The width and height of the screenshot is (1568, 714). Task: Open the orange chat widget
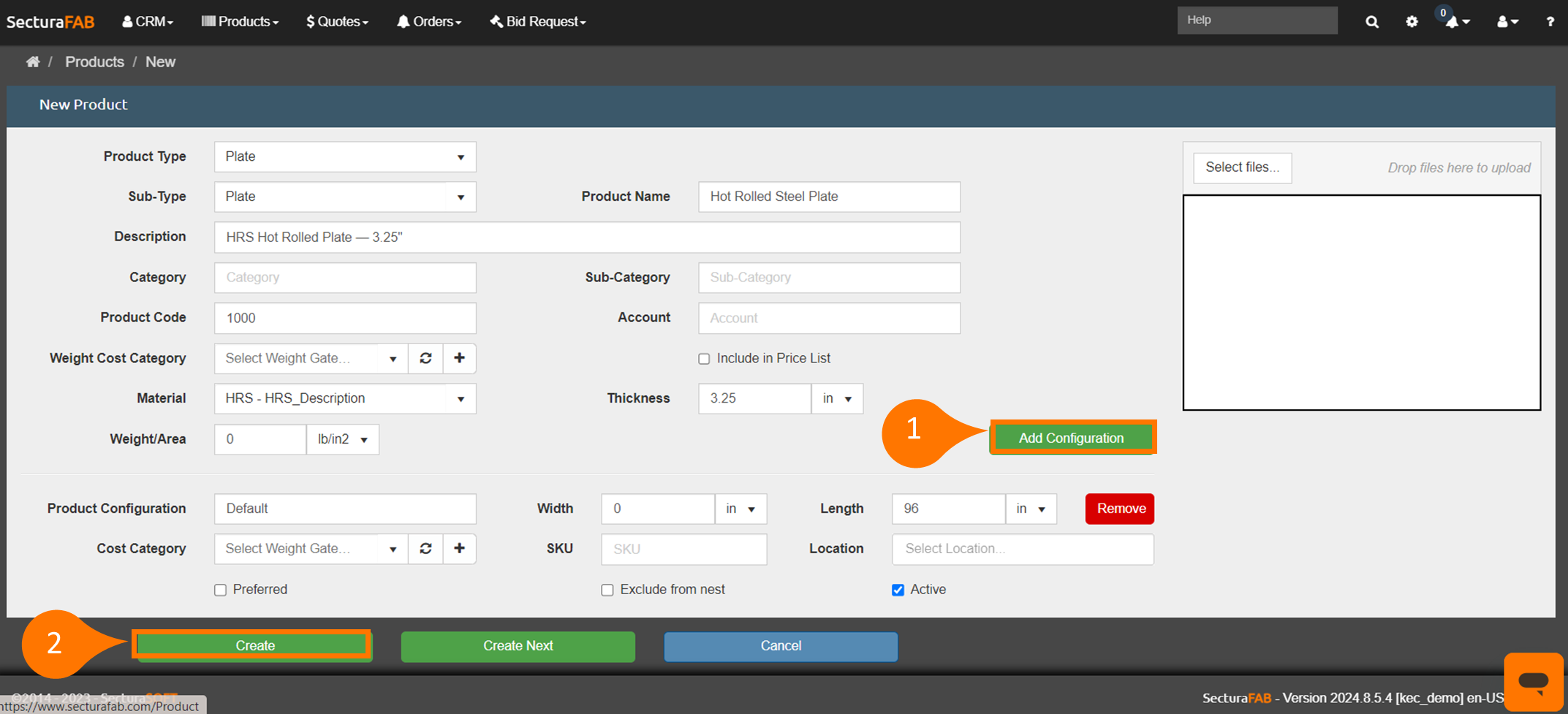point(1533,681)
